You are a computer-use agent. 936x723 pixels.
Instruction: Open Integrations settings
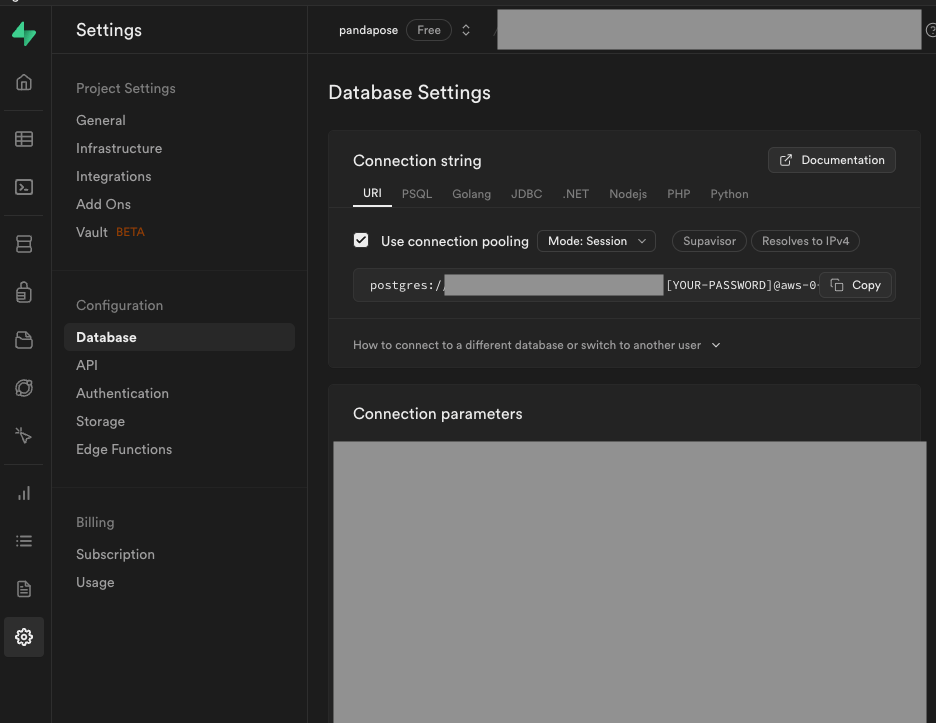tap(113, 176)
